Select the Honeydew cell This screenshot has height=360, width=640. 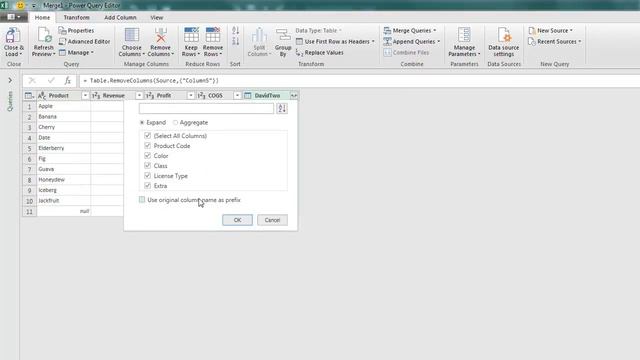(x=63, y=180)
